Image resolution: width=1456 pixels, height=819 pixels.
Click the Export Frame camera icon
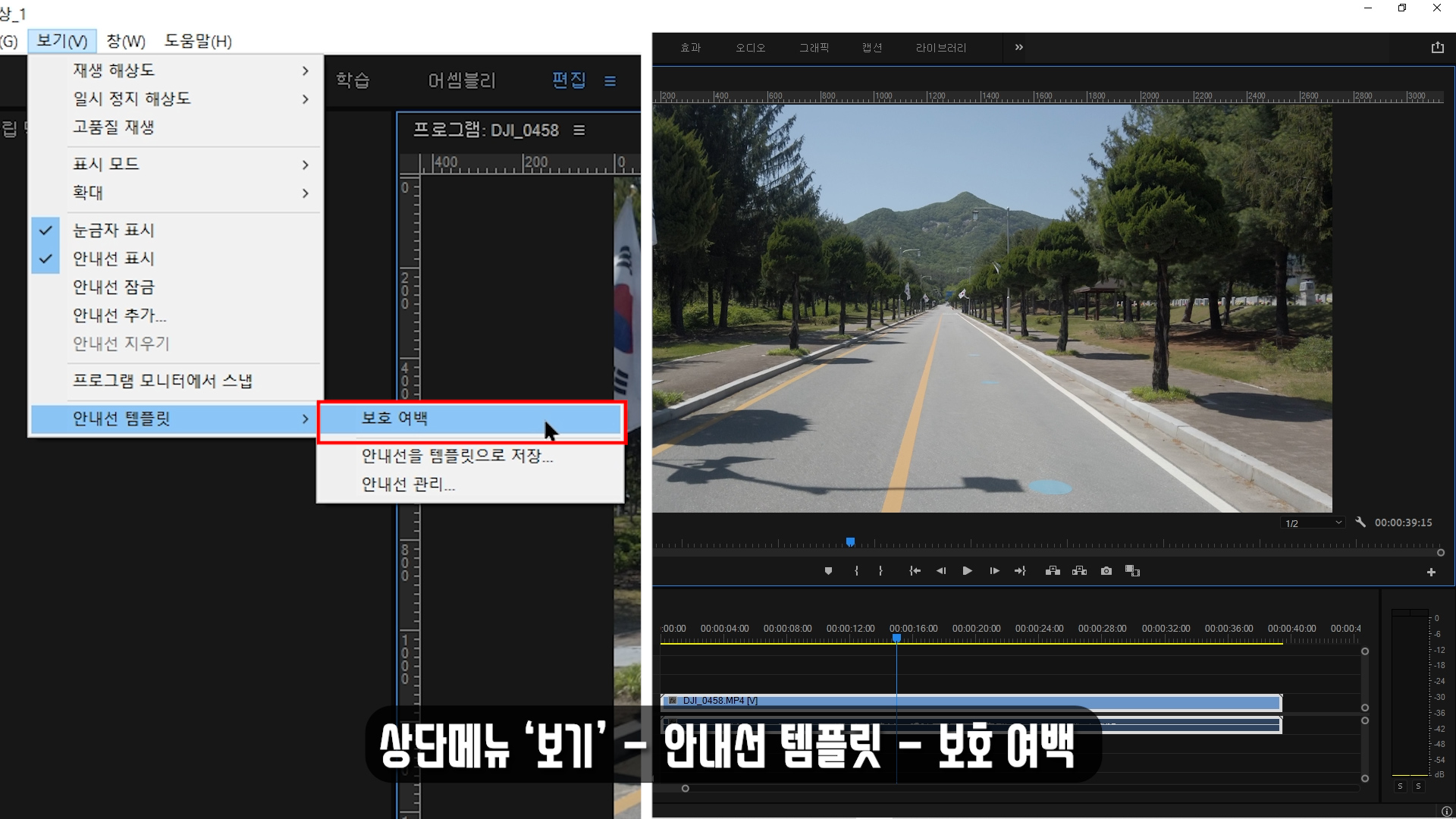coord(1106,571)
